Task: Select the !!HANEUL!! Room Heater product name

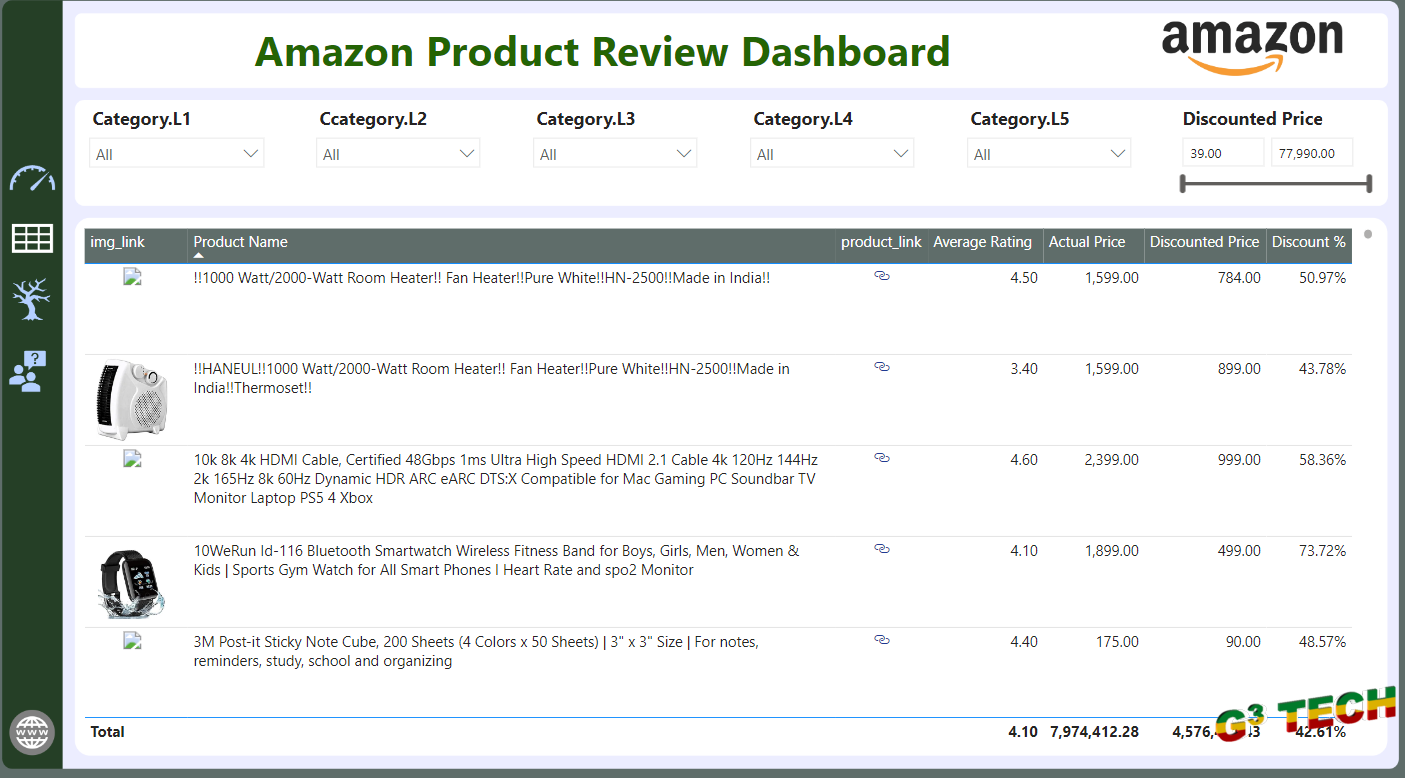Action: tap(491, 378)
